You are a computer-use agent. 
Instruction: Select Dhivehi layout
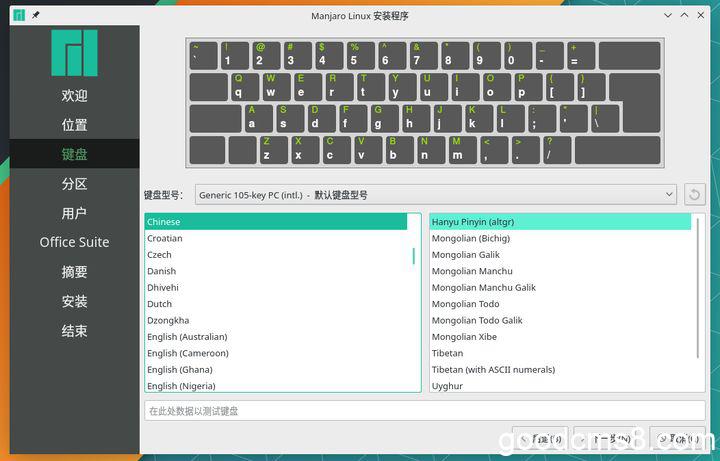[276, 288]
